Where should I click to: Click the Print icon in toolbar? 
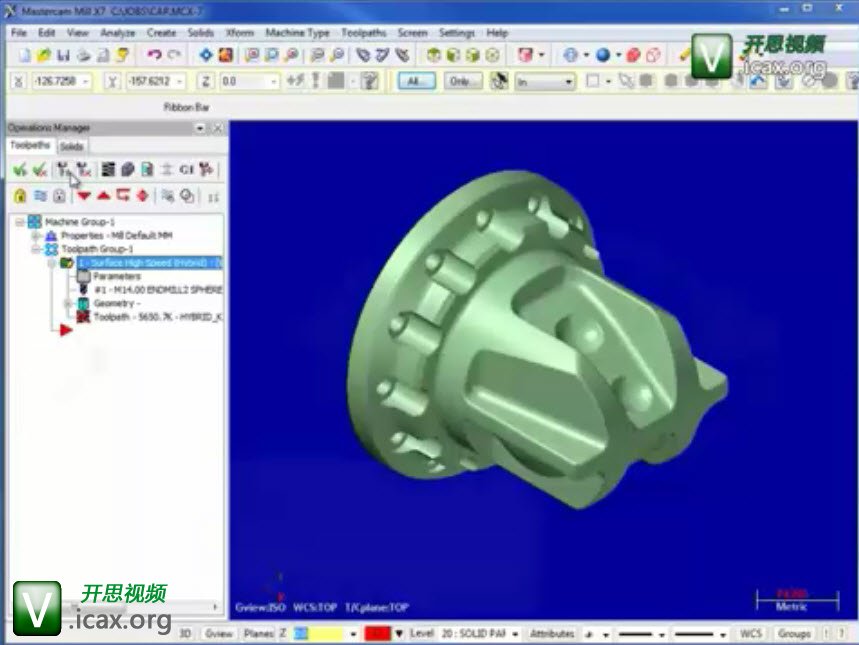[83, 55]
